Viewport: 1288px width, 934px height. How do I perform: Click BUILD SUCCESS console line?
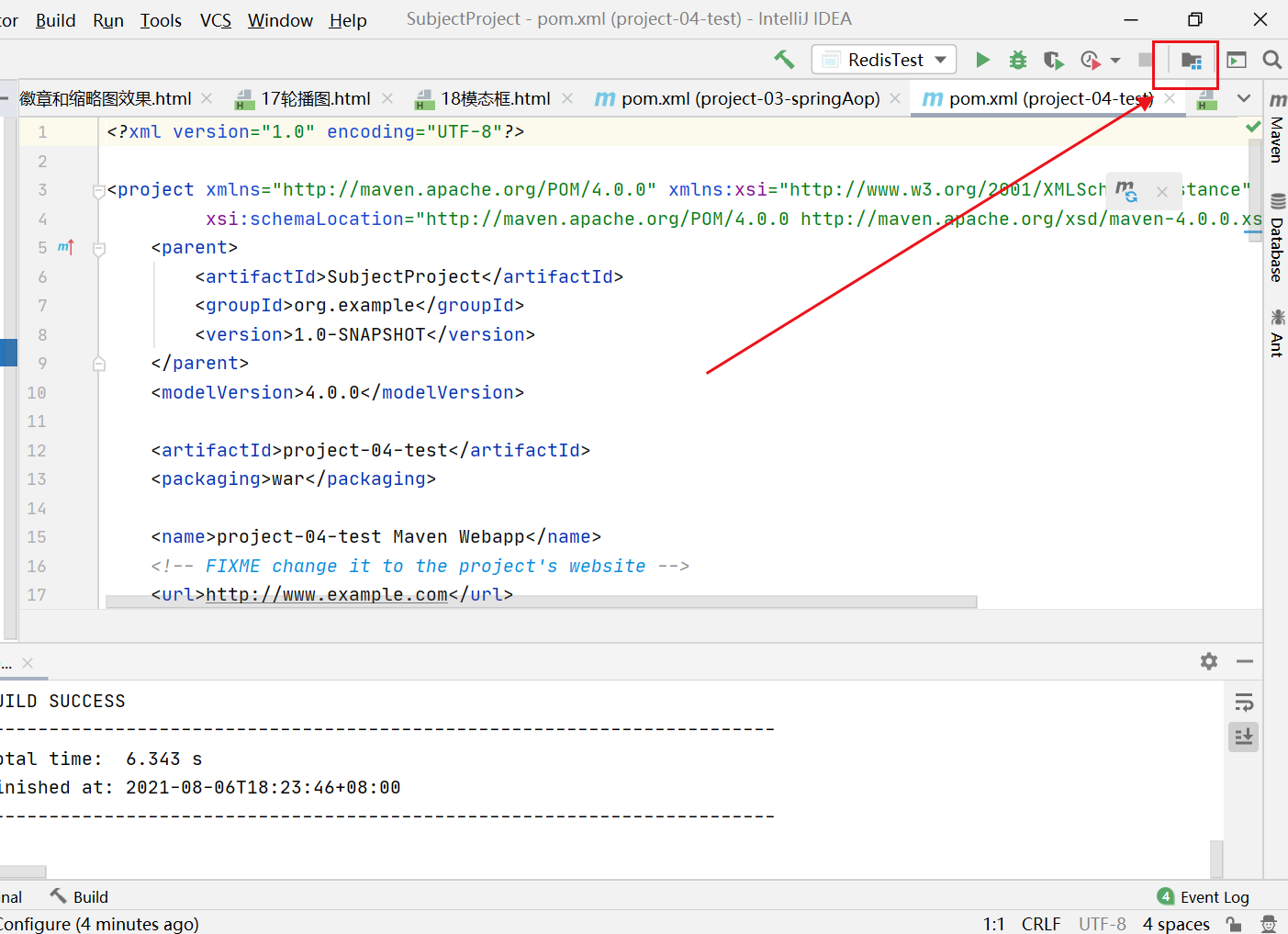62,701
